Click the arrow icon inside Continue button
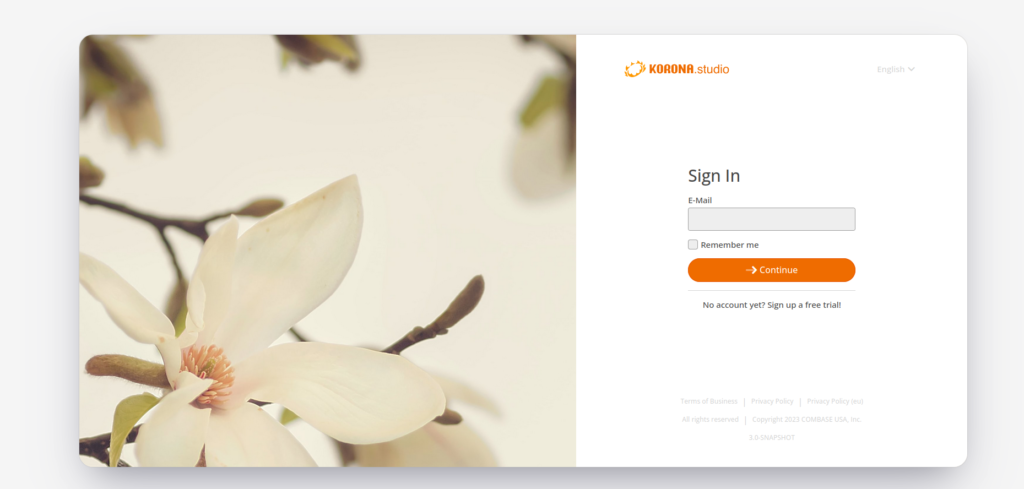The height and width of the screenshot is (489, 1024). point(751,270)
